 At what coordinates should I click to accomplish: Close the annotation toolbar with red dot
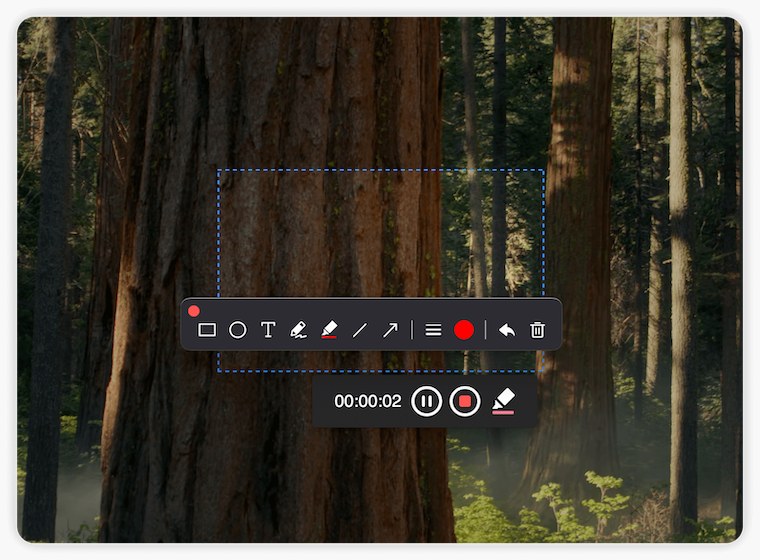[x=194, y=311]
